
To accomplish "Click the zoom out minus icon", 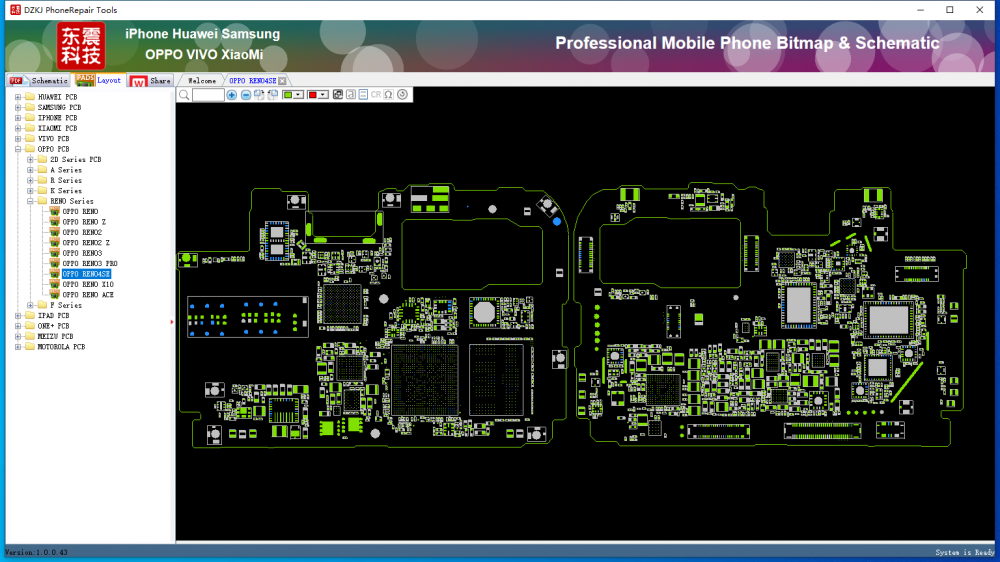I will (246, 95).
